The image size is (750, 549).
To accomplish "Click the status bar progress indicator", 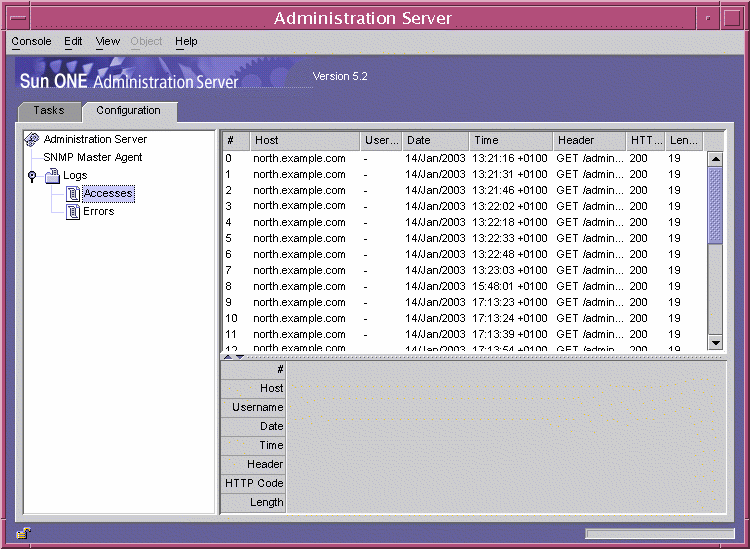I will [660, 533].
